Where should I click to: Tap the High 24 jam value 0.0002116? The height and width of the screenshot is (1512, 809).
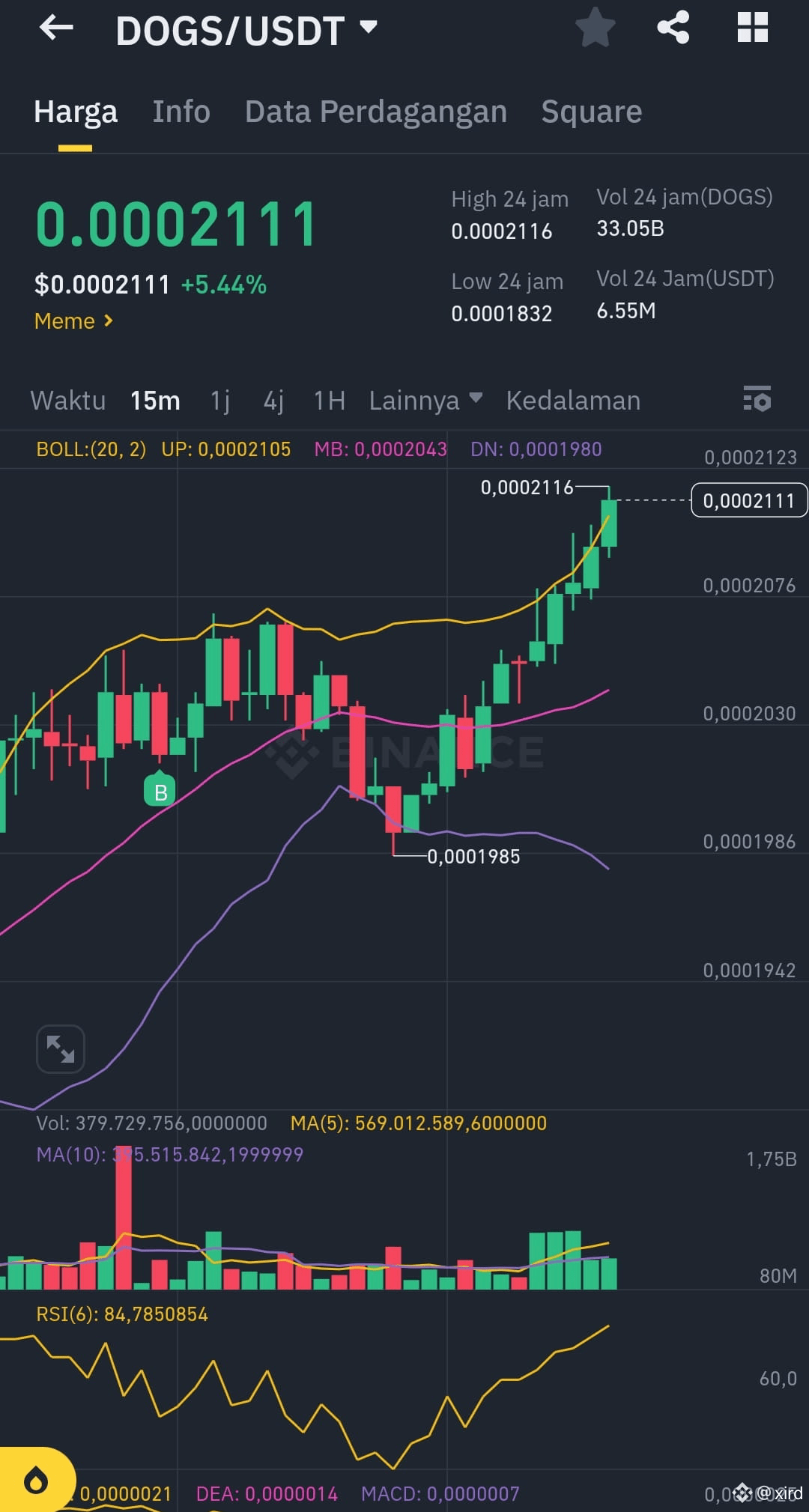502,231
